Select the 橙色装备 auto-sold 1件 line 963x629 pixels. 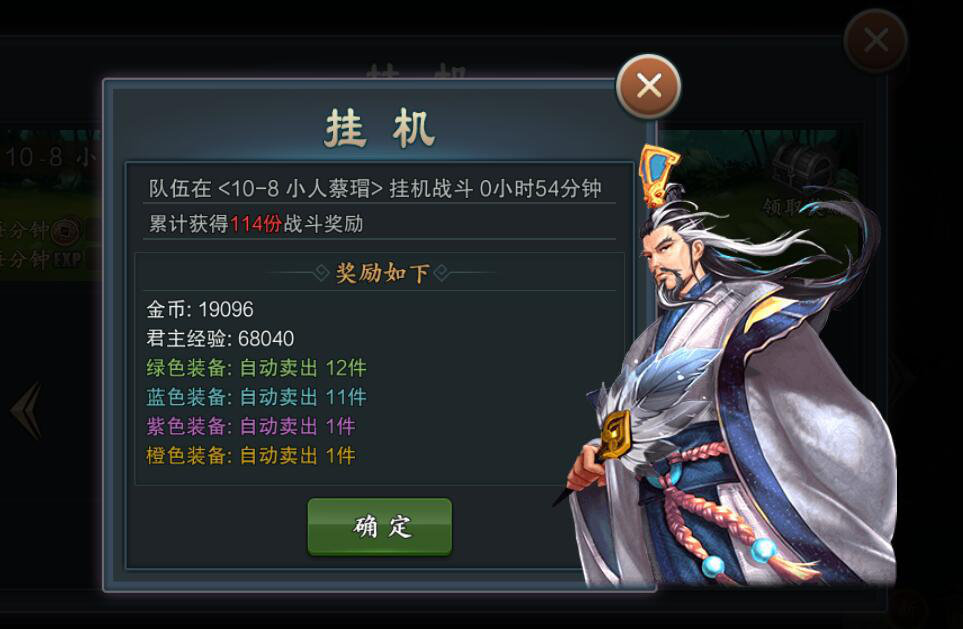coord(251,456)
